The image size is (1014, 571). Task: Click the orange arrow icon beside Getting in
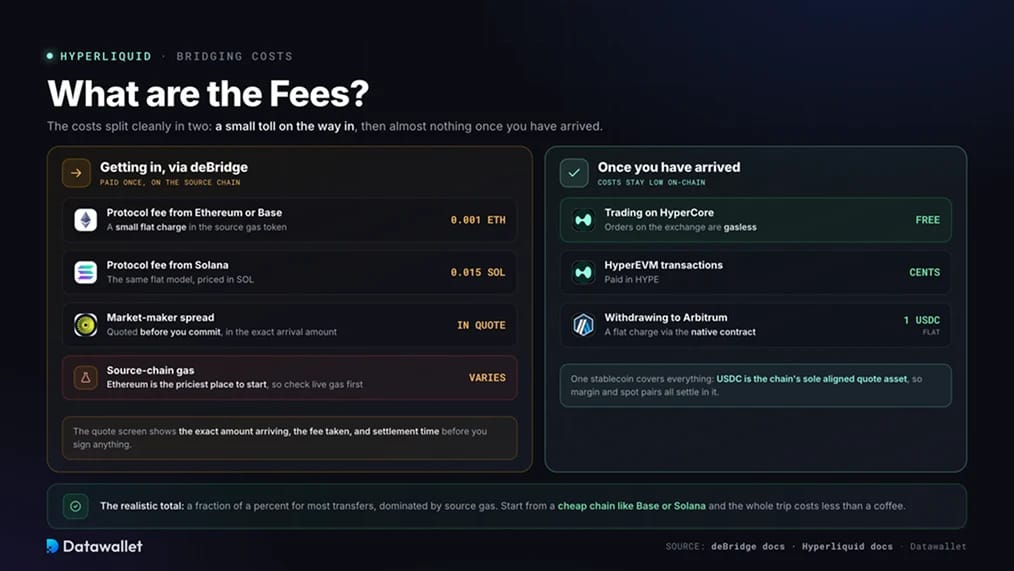[76, 173]
